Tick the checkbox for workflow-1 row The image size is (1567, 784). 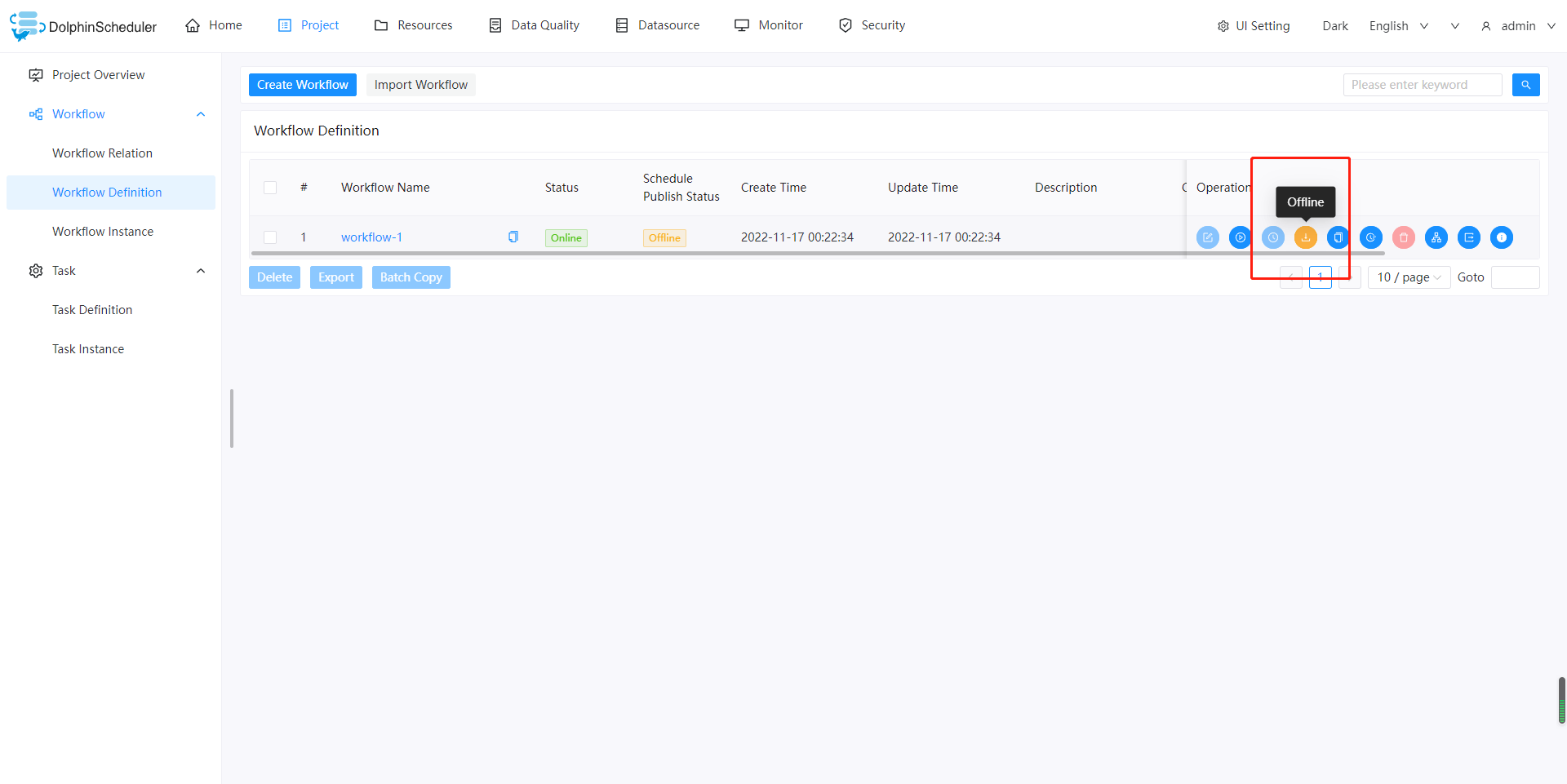tap(270, 237)
